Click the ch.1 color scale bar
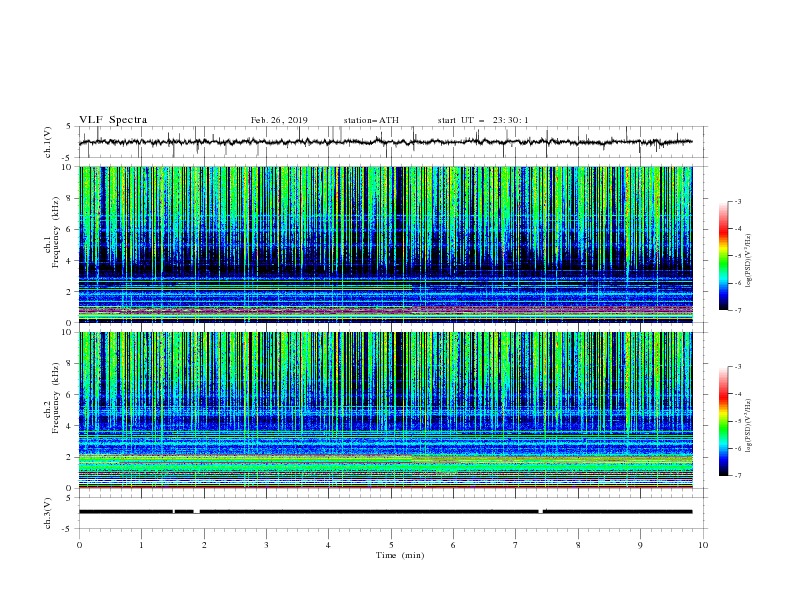The image size is (792, 612). 723,256
